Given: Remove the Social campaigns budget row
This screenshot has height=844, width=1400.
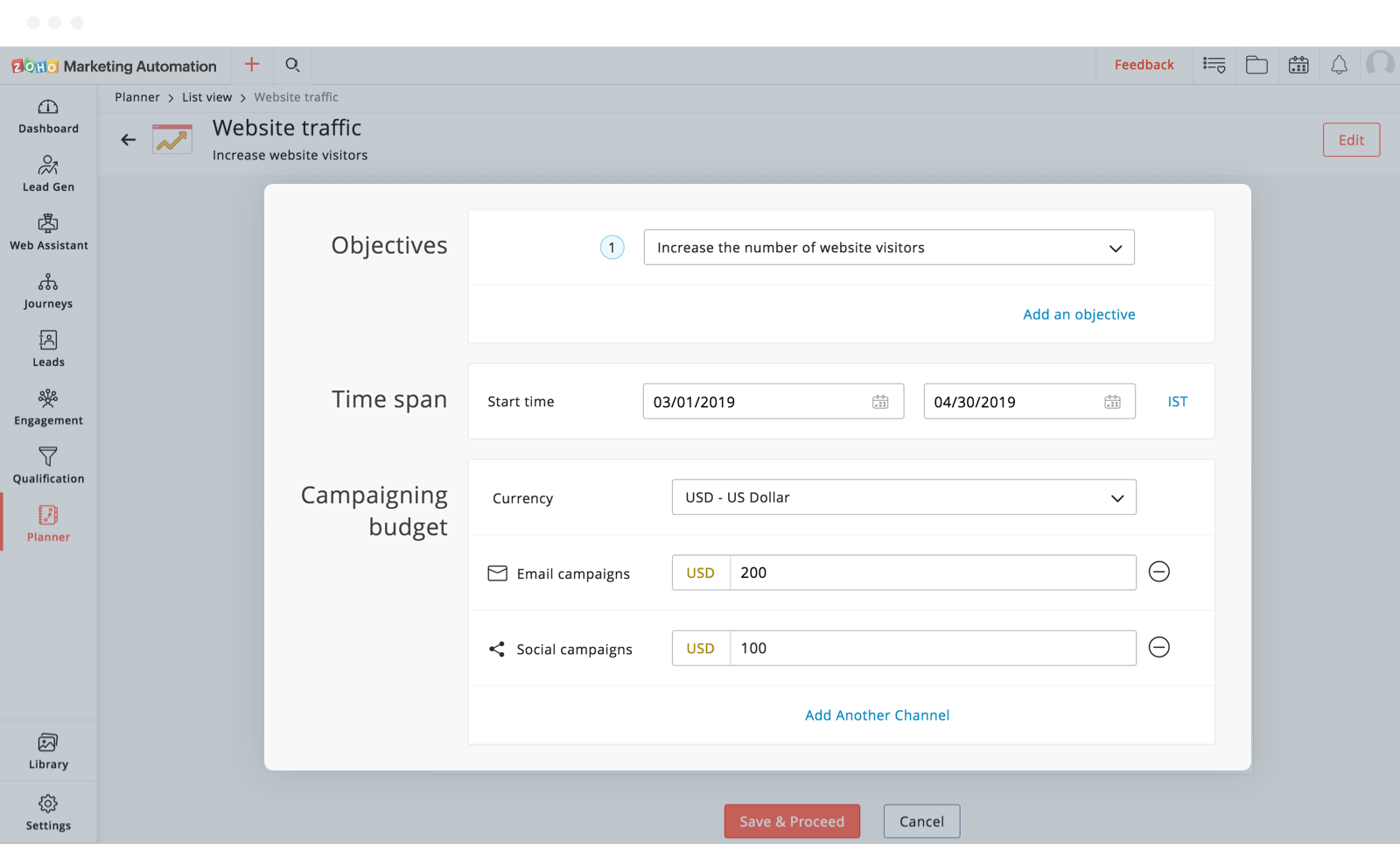Looking at the screenshot, I should point(1158,647).
